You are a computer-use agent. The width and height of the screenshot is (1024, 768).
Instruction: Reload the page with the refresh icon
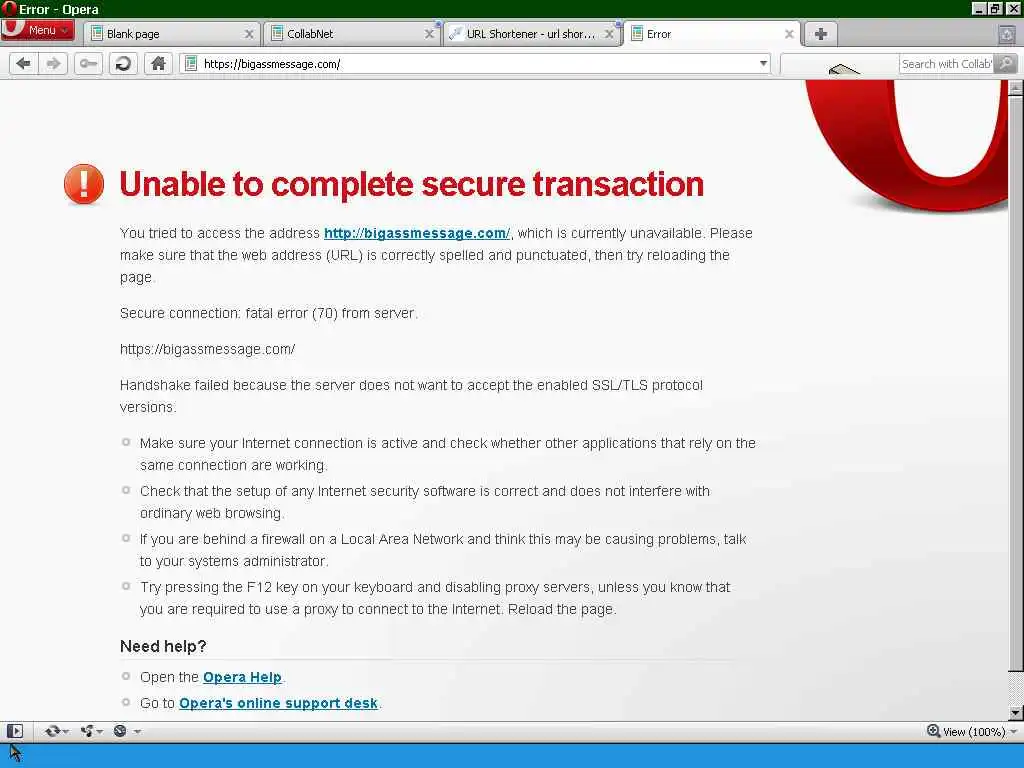123,63
